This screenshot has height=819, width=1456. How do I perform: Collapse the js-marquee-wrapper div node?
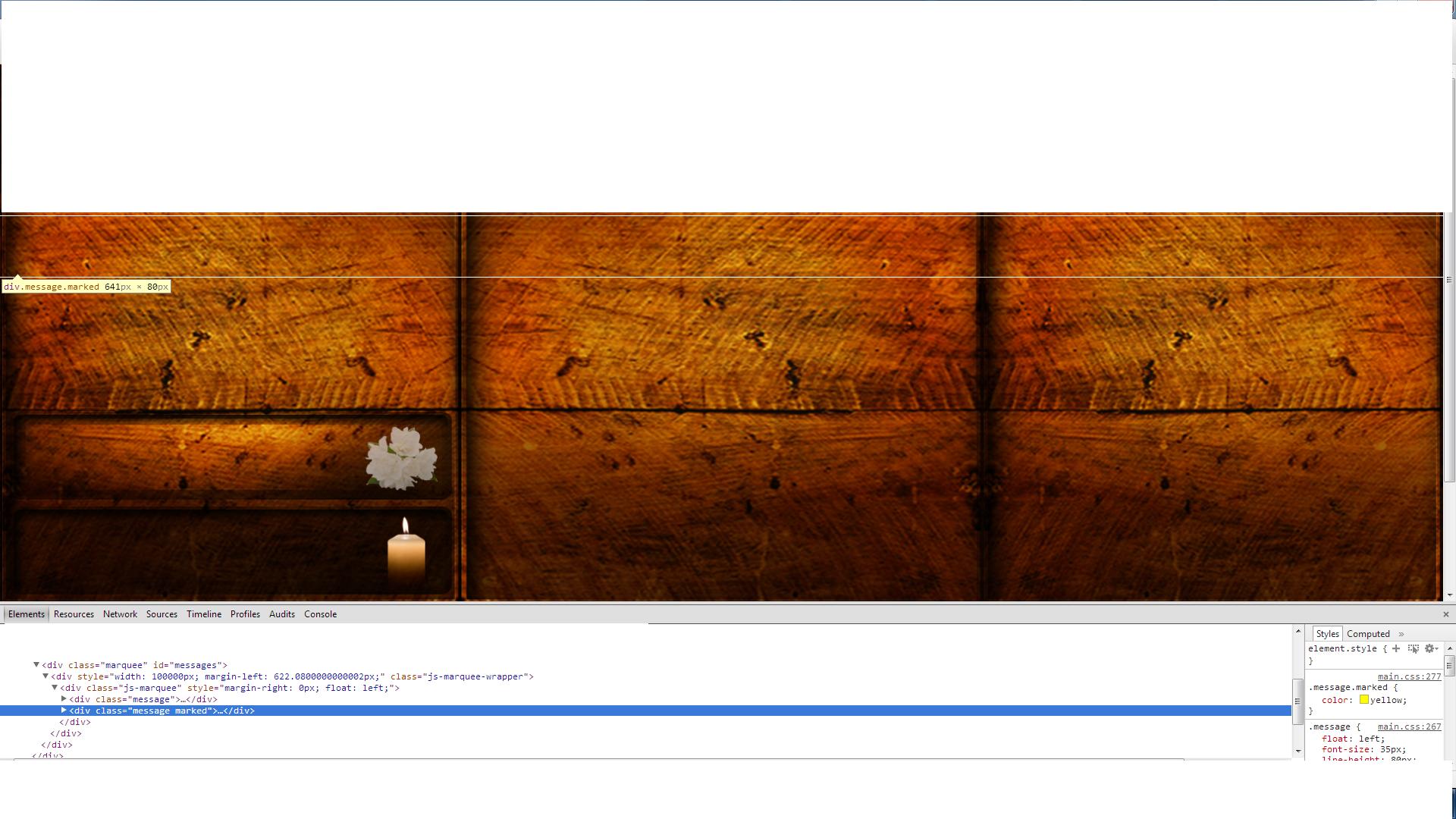[x=45, y=676]
